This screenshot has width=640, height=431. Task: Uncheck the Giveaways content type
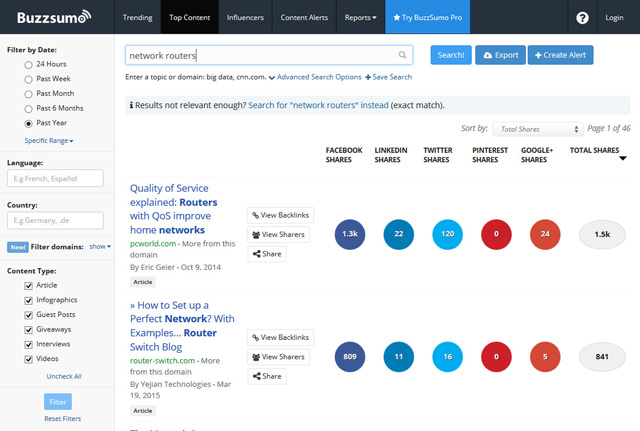[28, 330]
